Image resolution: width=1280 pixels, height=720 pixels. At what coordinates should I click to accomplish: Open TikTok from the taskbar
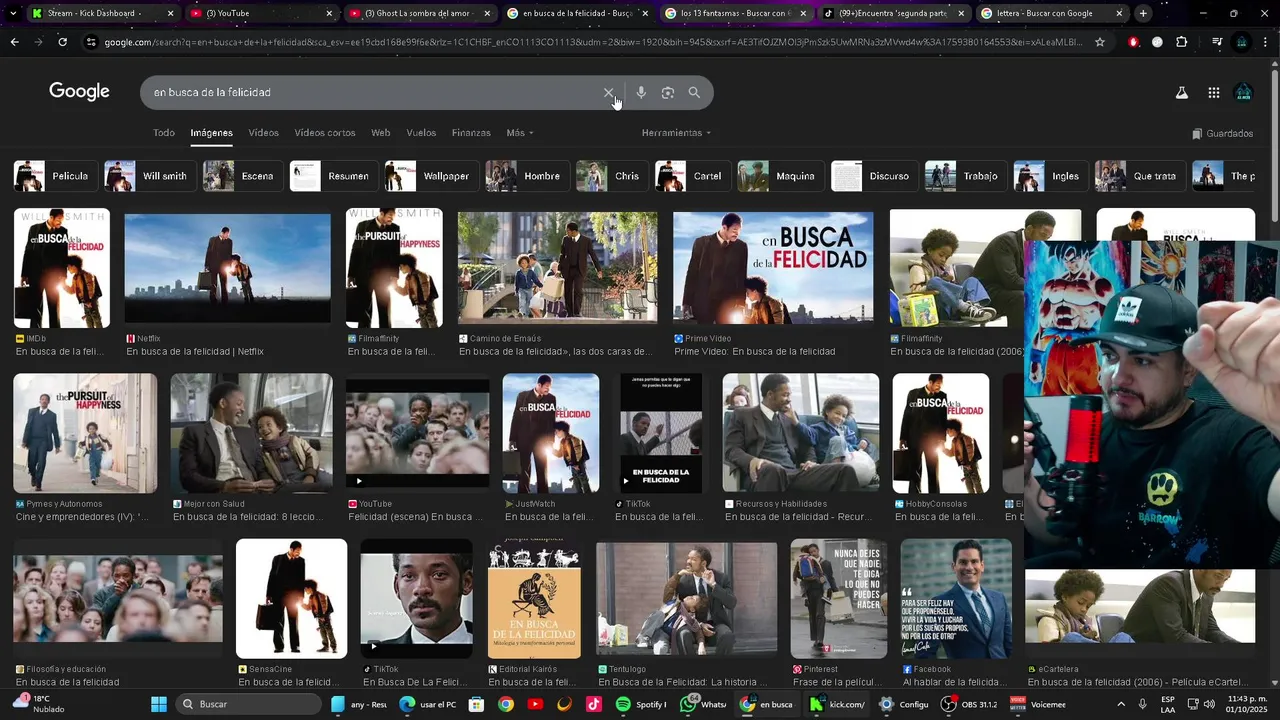(x=594, y=704)
